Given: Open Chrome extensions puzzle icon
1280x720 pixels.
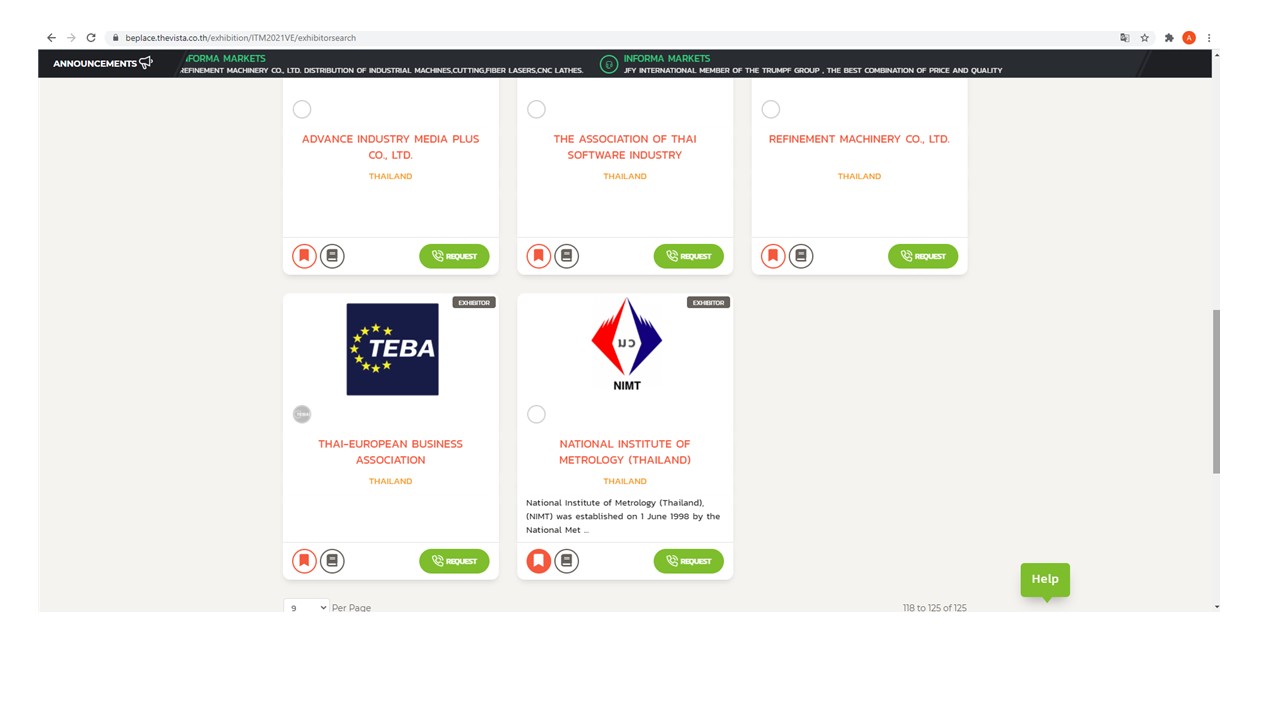Looking at the screenshot, I should 1168,38.
